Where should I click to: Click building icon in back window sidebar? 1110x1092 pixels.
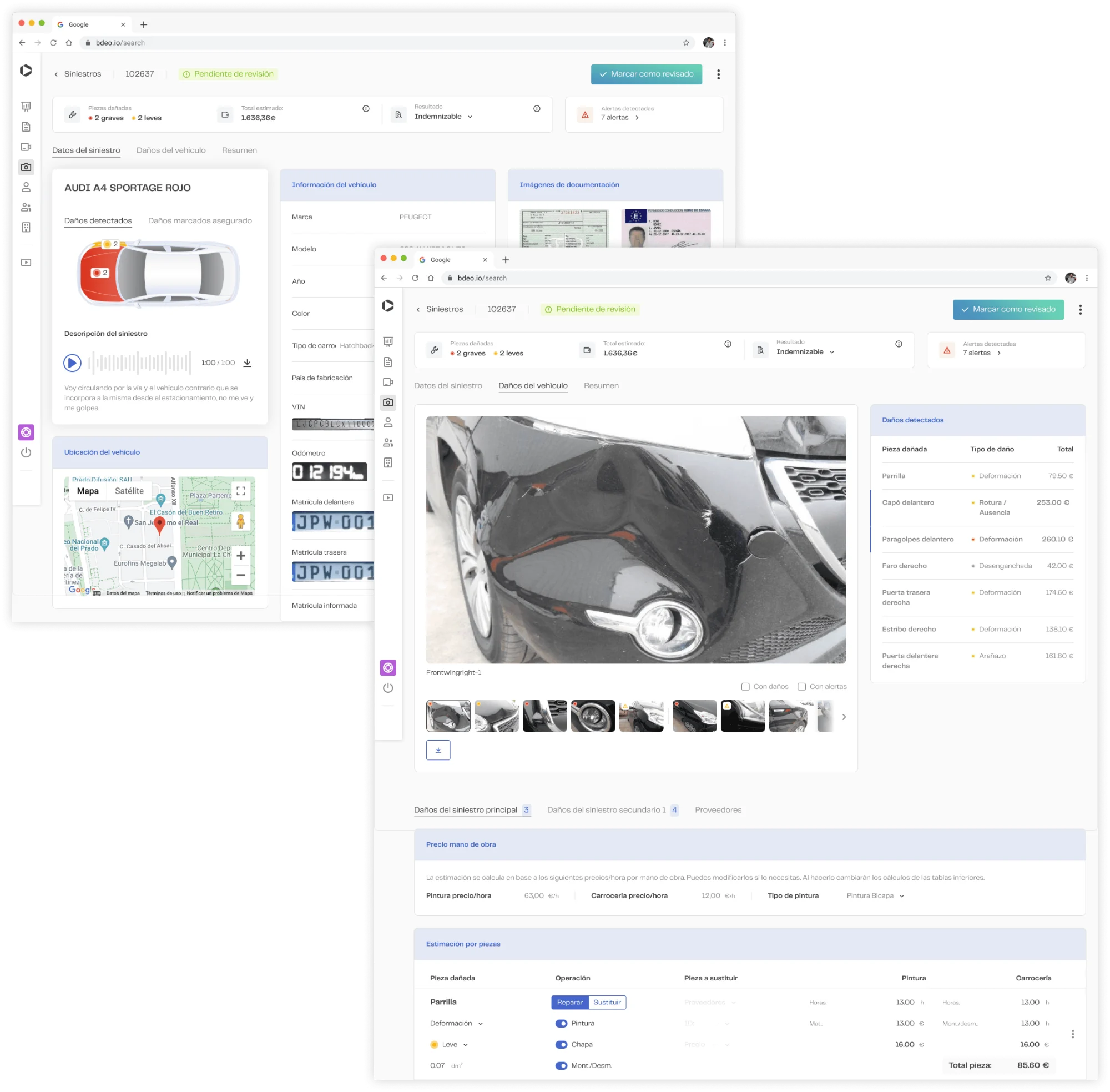pyautogui.click(x=27, y=228)
